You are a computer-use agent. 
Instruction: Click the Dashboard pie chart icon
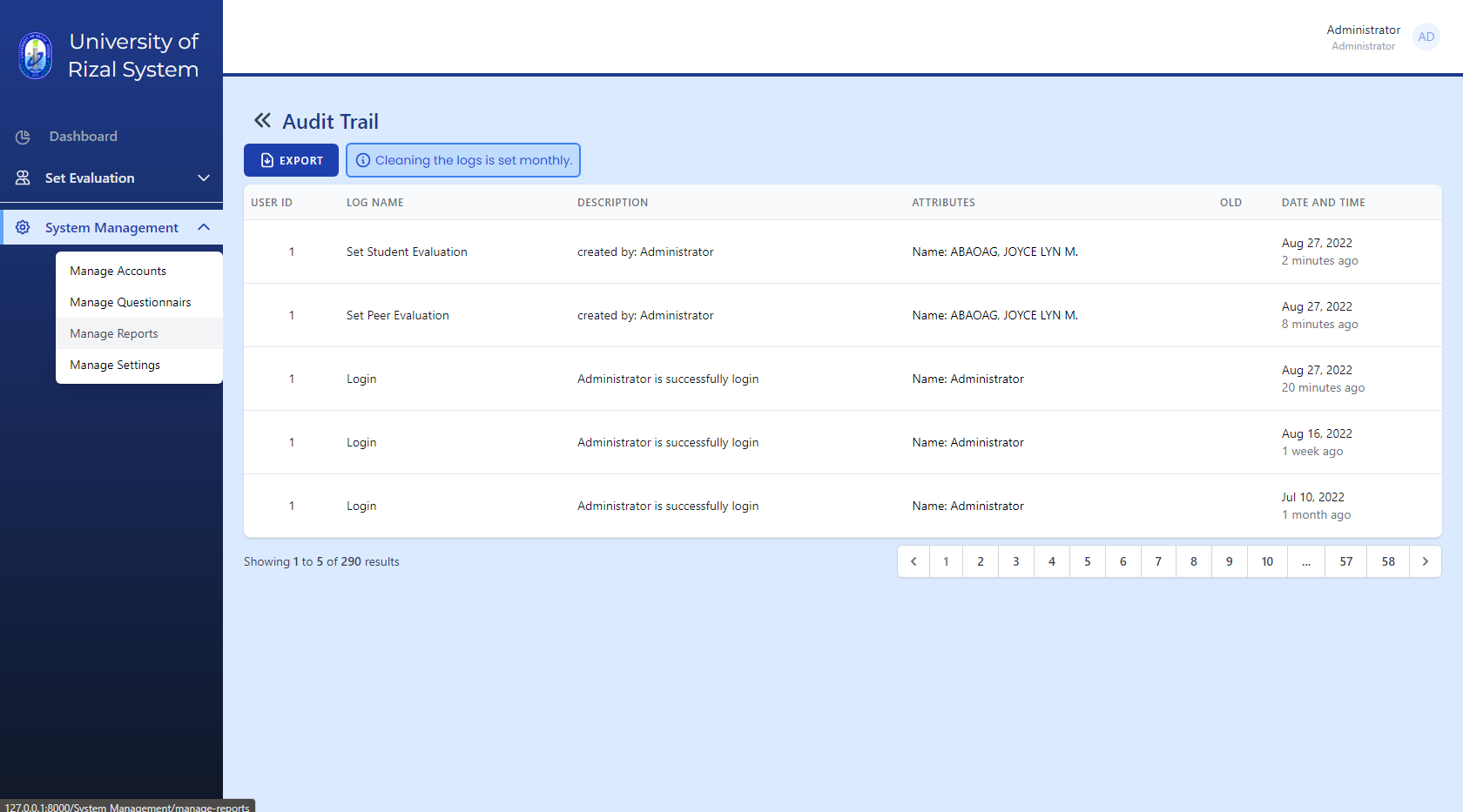tap(21, 137)
